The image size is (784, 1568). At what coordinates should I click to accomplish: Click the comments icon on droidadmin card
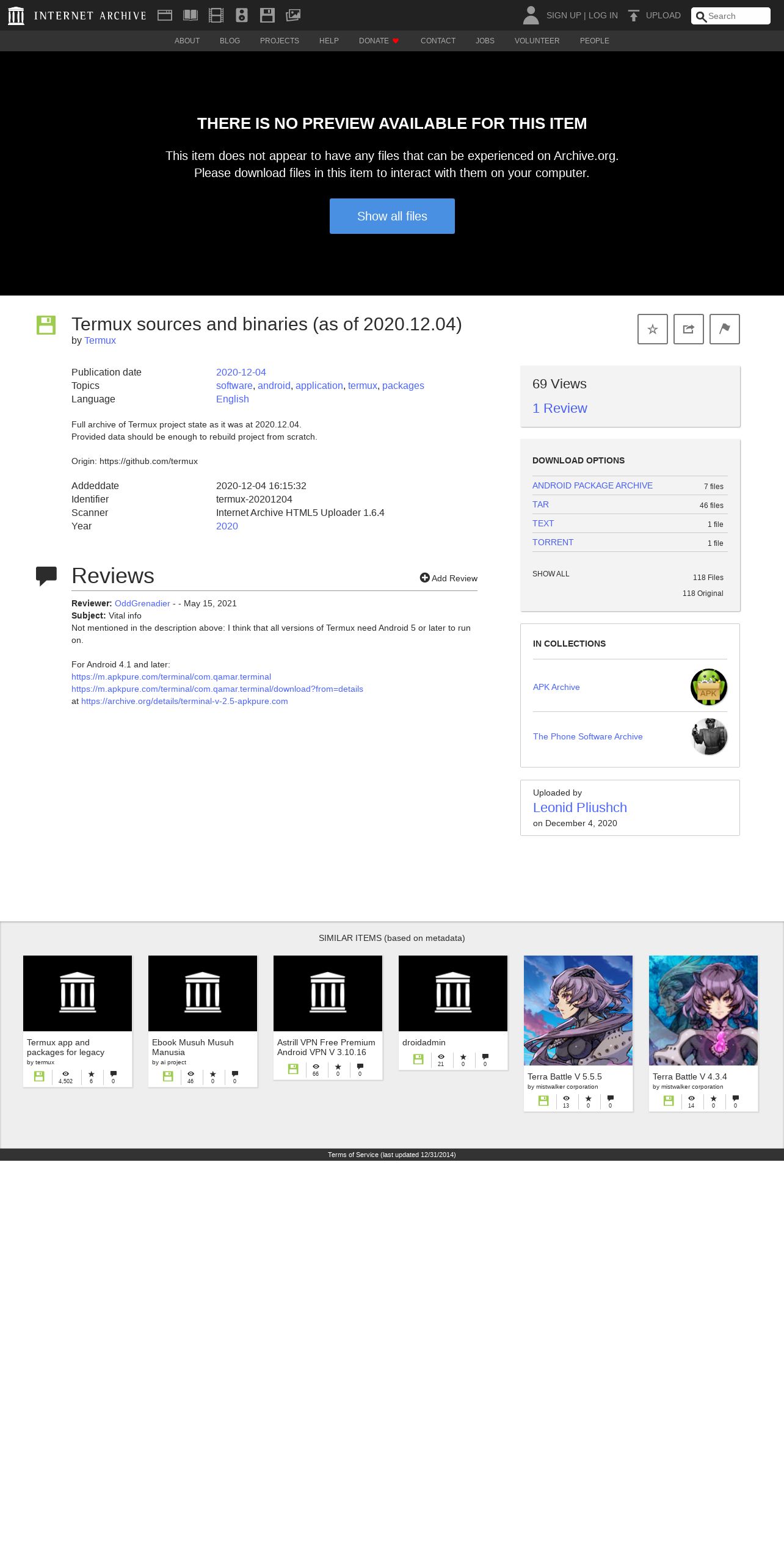tap(485, 1056)
